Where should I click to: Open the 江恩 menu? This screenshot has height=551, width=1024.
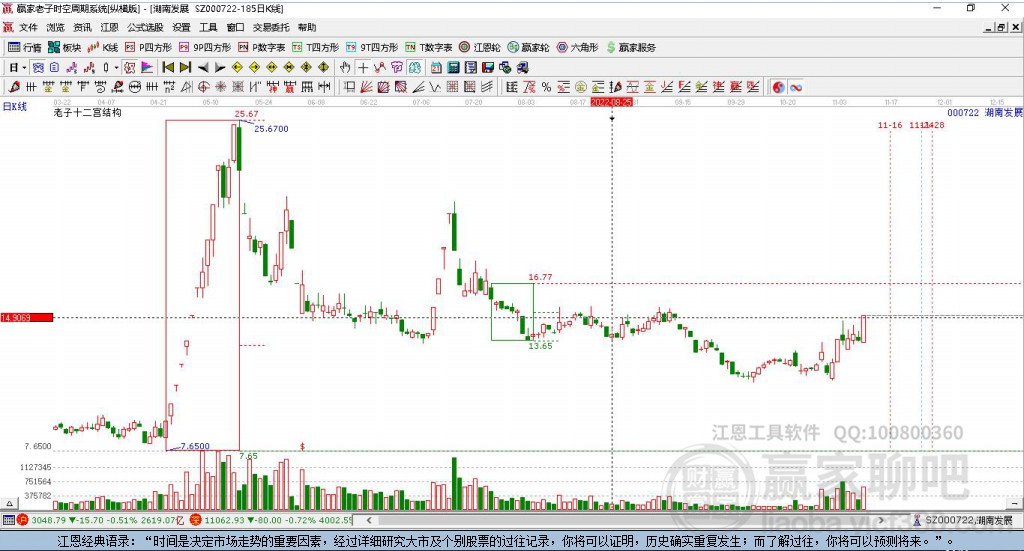point(109,28)
